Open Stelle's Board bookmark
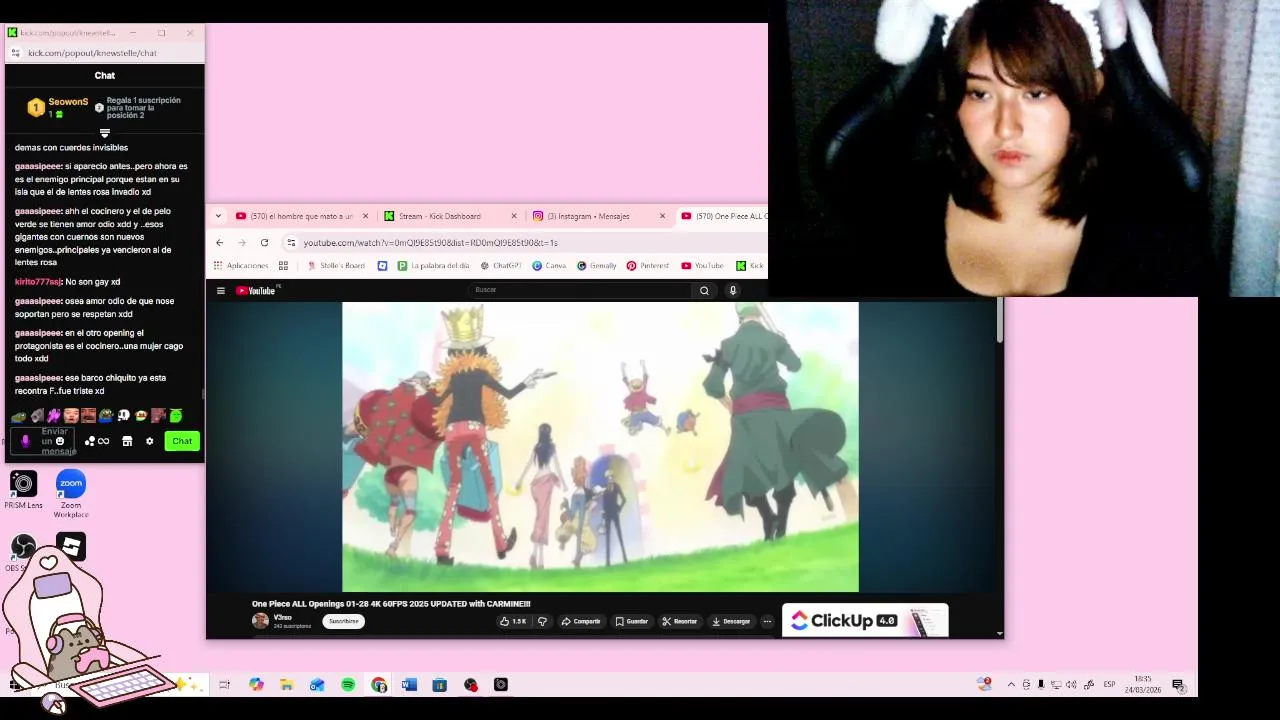 pyautogui.click(x=336, y=266)
